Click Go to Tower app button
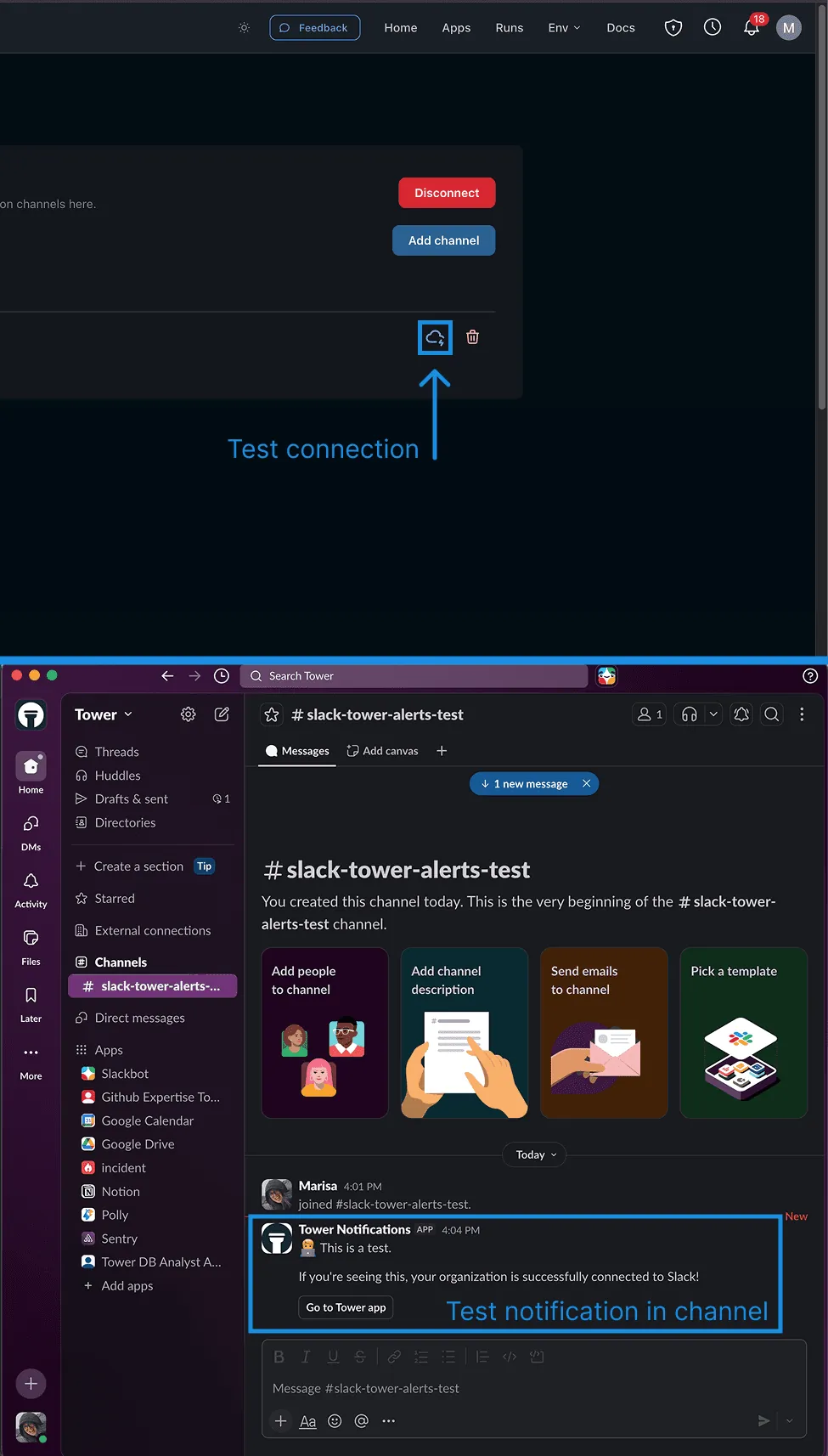This screenshot has width=828, height=1456. (346, 1307)
